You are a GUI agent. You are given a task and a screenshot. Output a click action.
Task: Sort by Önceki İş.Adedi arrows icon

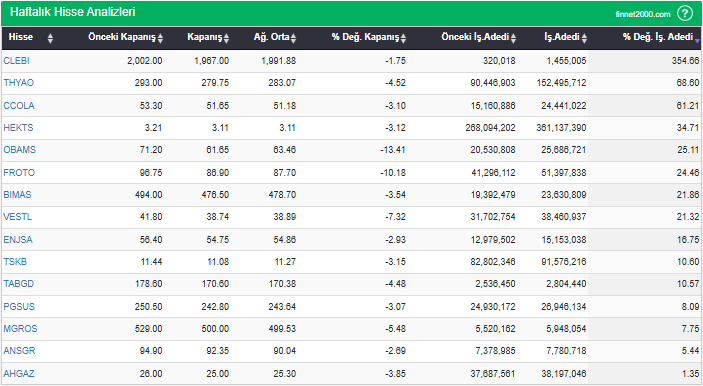click(513, 39)
